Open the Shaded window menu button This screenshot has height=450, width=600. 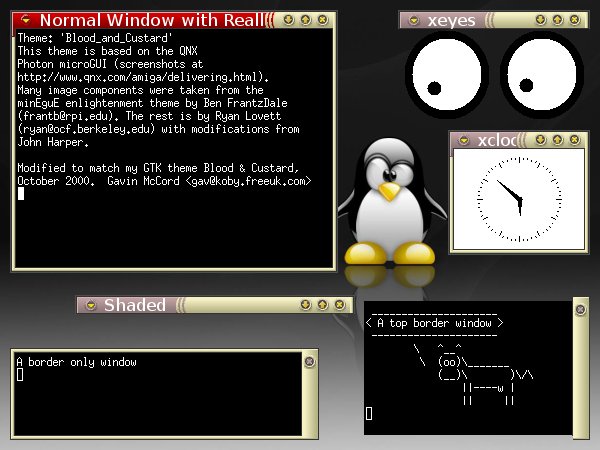pos(91,305)
